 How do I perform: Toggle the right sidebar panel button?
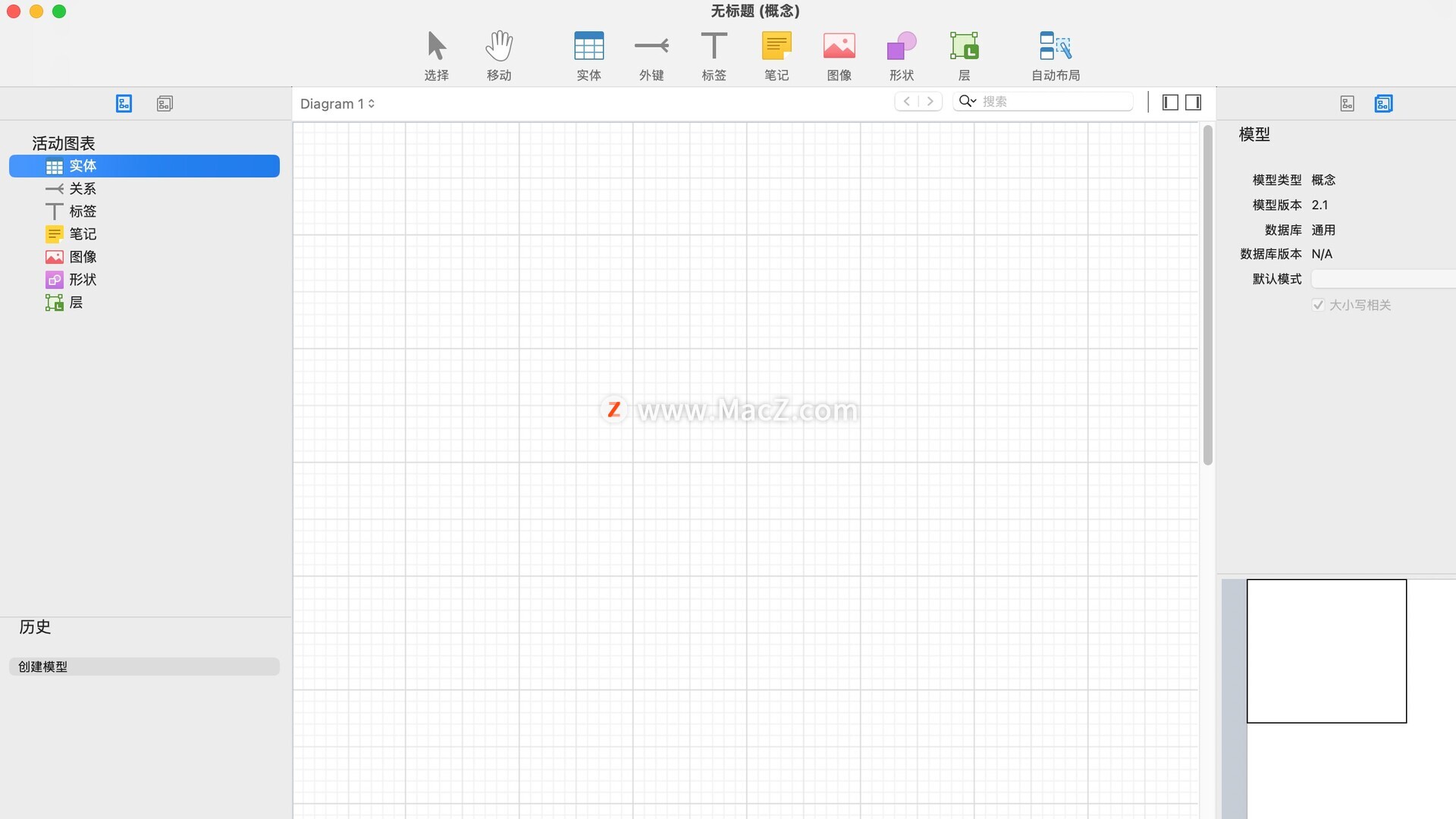pos(1193,102)
